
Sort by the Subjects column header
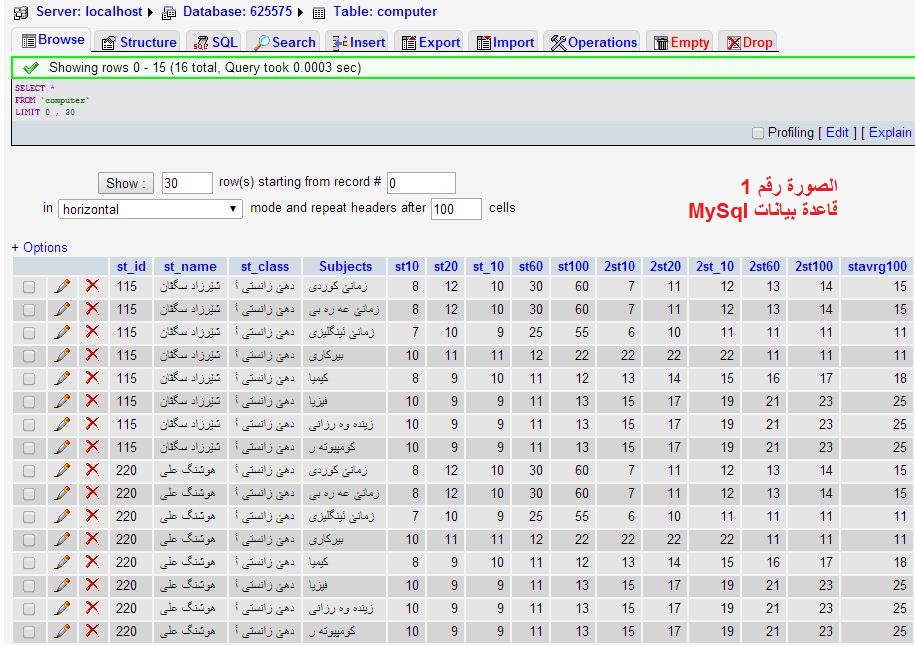[x=345, y=267]
